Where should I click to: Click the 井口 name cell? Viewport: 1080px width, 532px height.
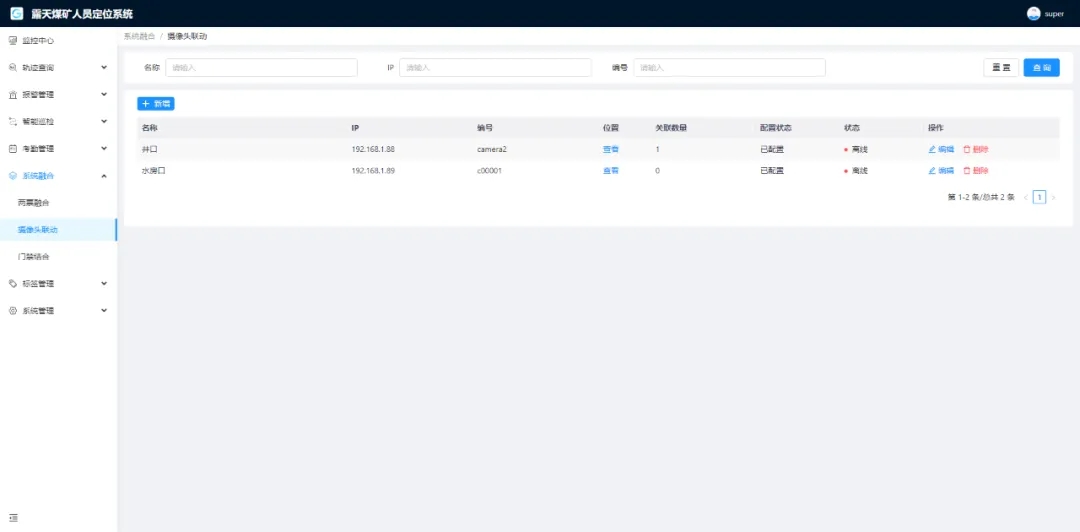(149, 149)
